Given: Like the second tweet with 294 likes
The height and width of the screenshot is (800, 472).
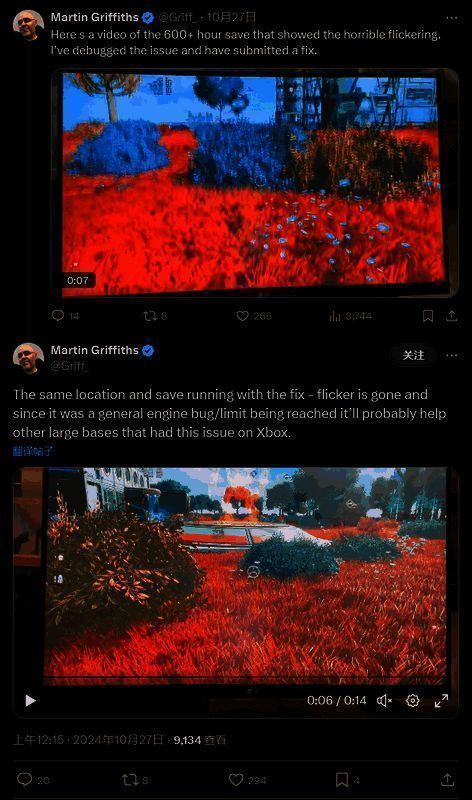Looking at the screenshot, I should [236, 780].
